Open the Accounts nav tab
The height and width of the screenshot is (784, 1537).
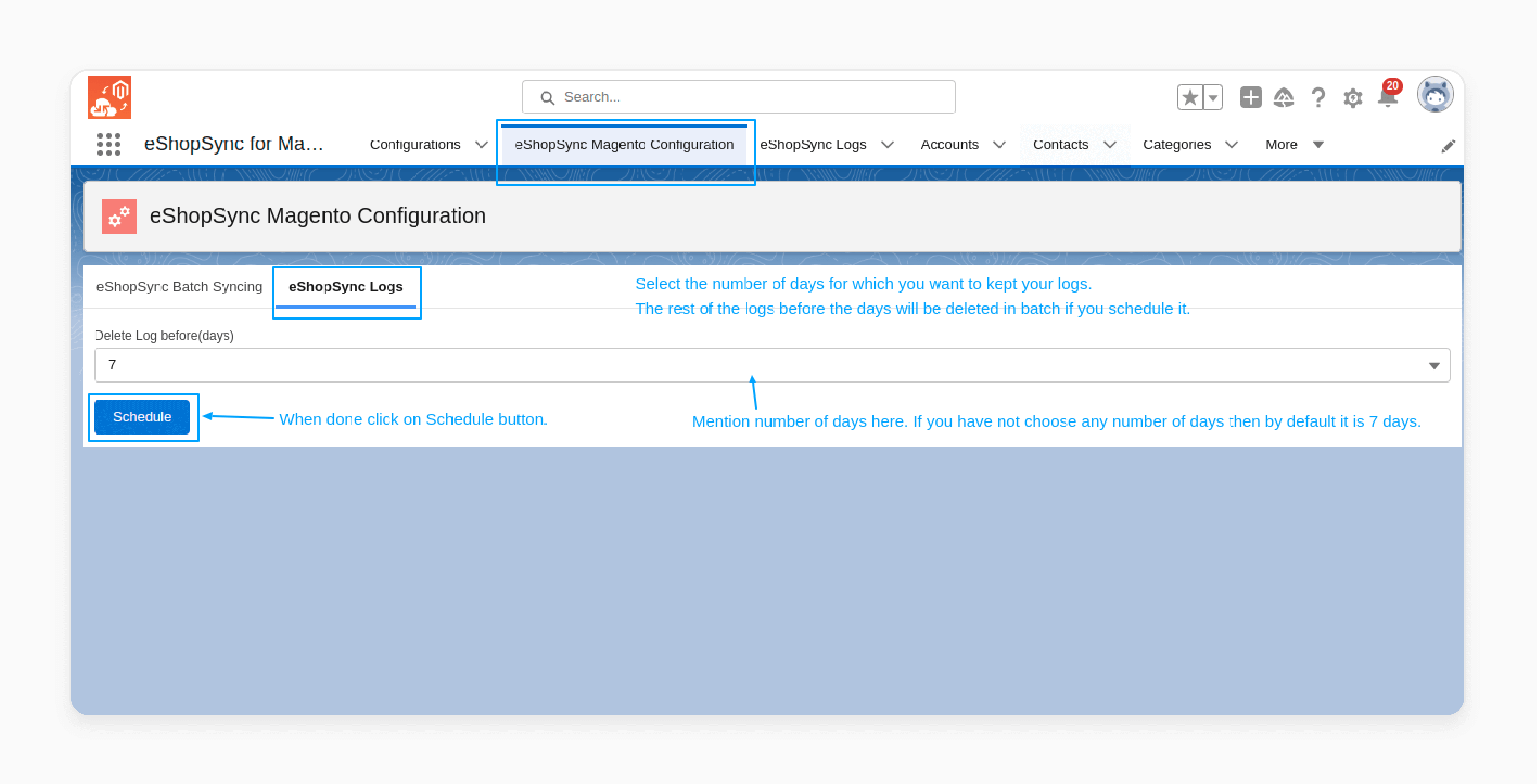coord(949,144)
